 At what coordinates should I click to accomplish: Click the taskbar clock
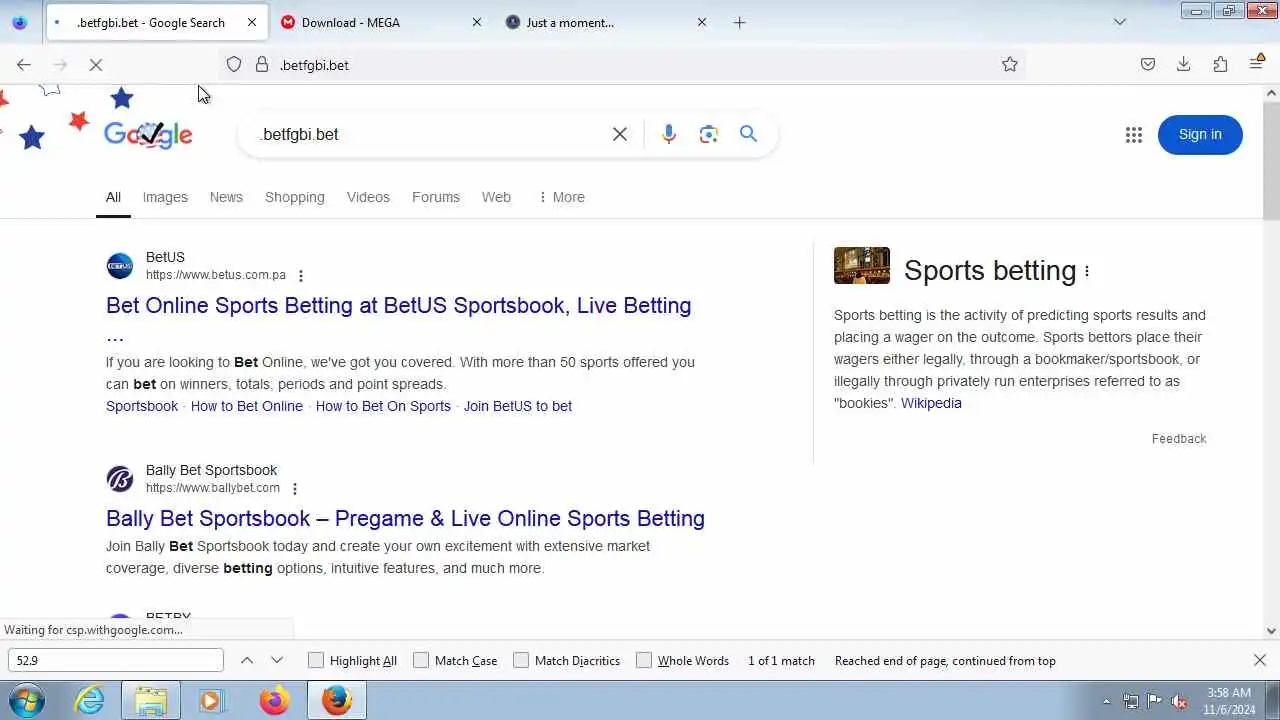[x=1229, y=701]
